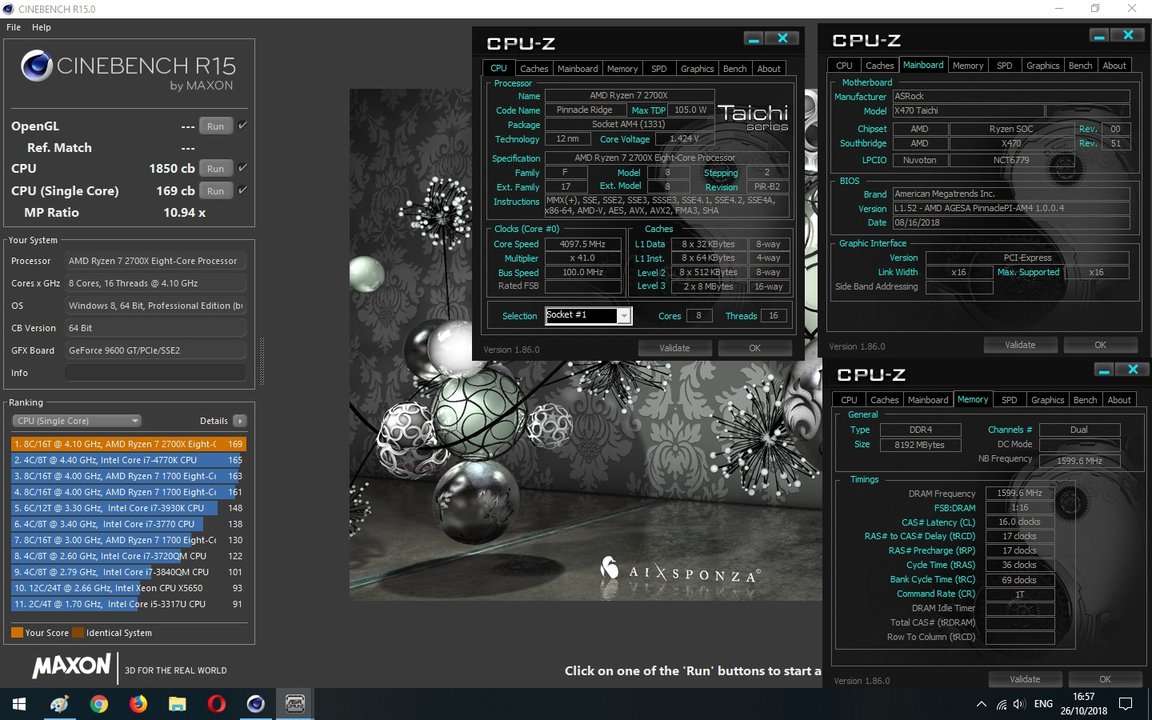
Task: Click the Cinebench R15 sphere logo
Action: (x=36, y=66)
